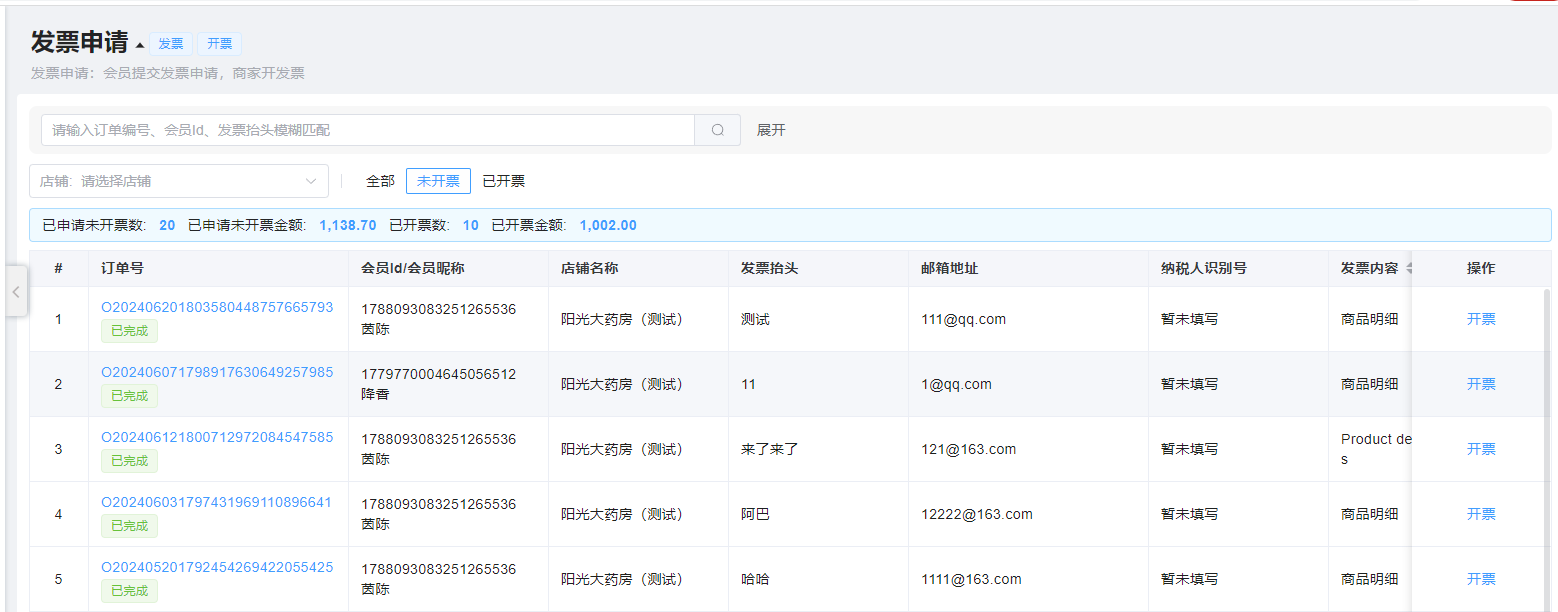Open order O2024062018035804487576657​93

coord(217,307)
